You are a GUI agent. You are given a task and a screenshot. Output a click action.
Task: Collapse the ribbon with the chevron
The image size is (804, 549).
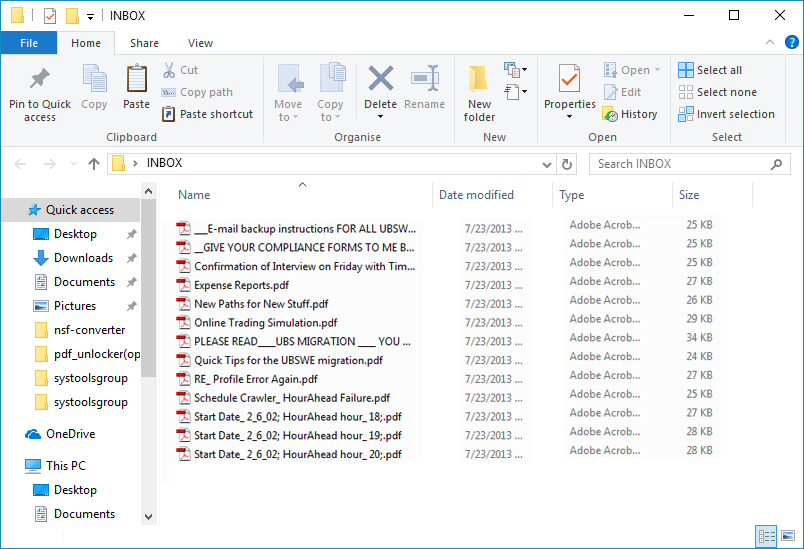pyautogui.click(x=770, y=43)
